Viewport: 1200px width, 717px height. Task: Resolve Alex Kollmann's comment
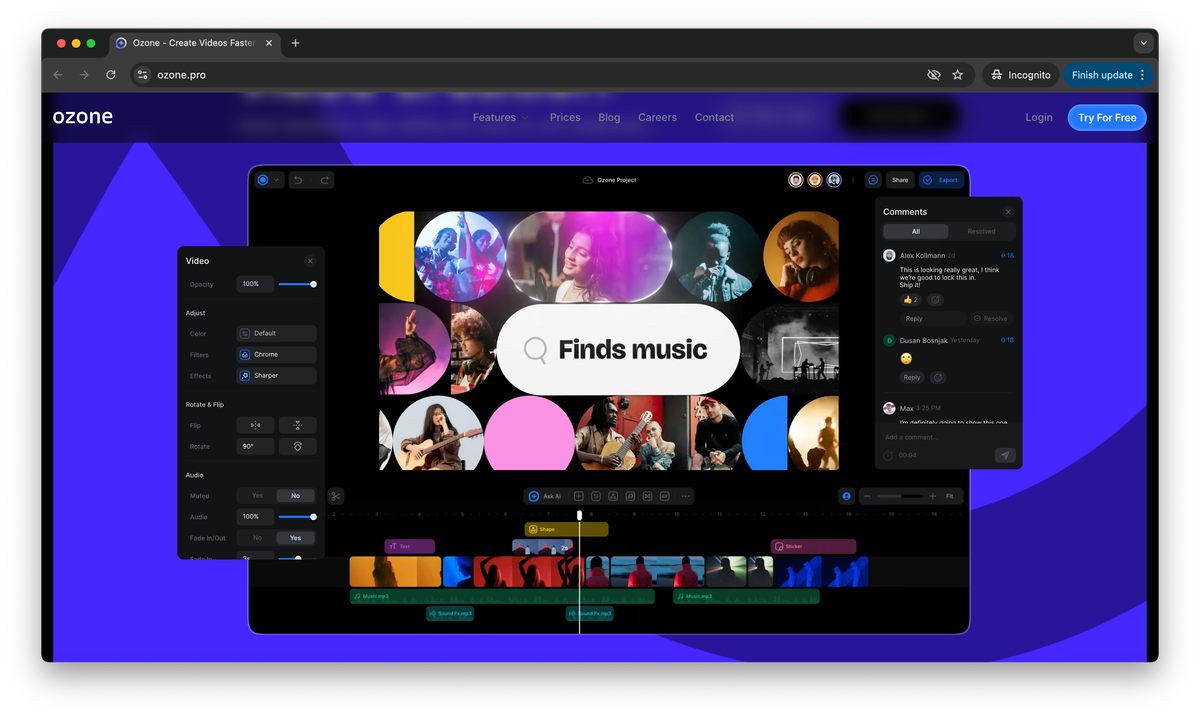point(991,319)
